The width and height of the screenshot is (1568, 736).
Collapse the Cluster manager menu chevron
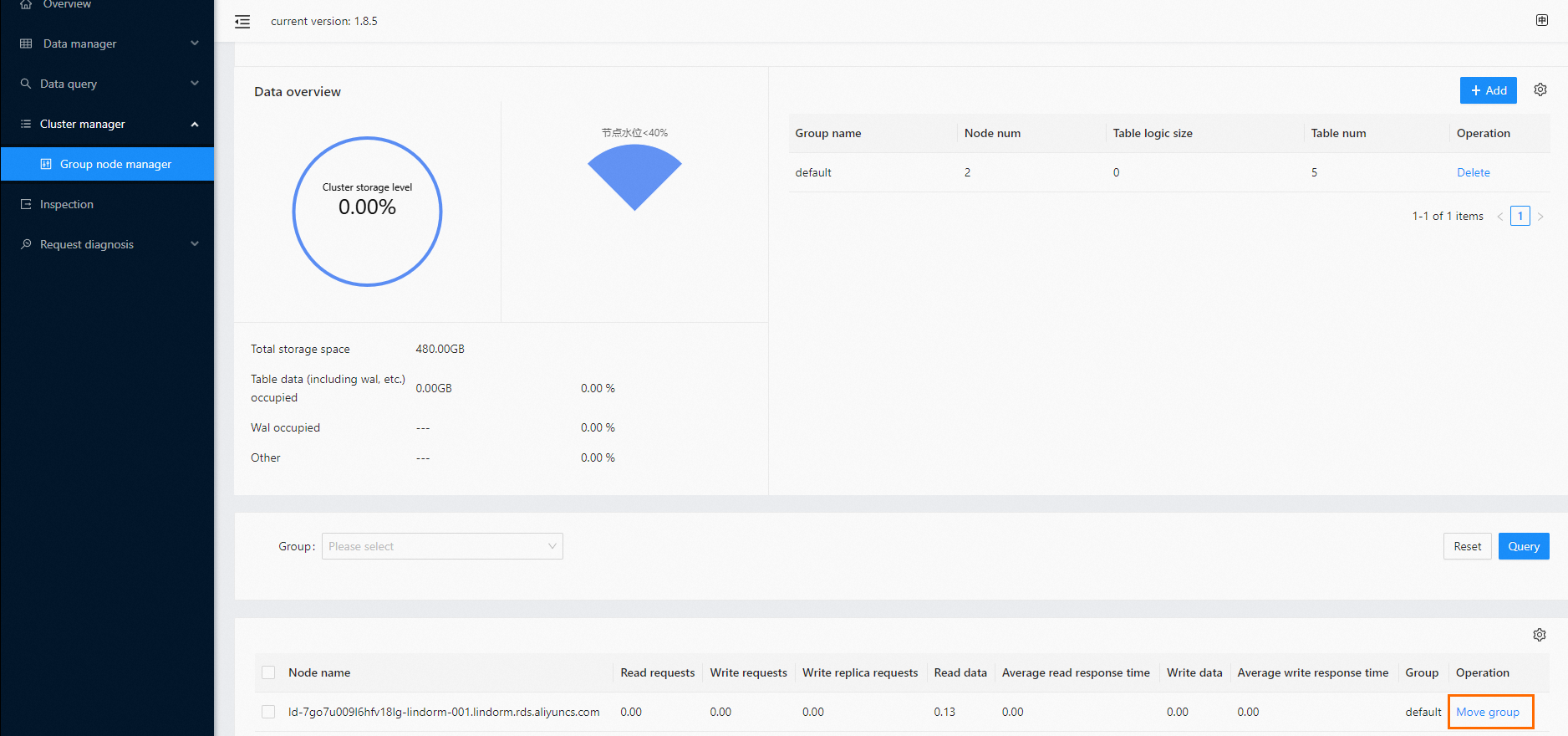(195, 124)
